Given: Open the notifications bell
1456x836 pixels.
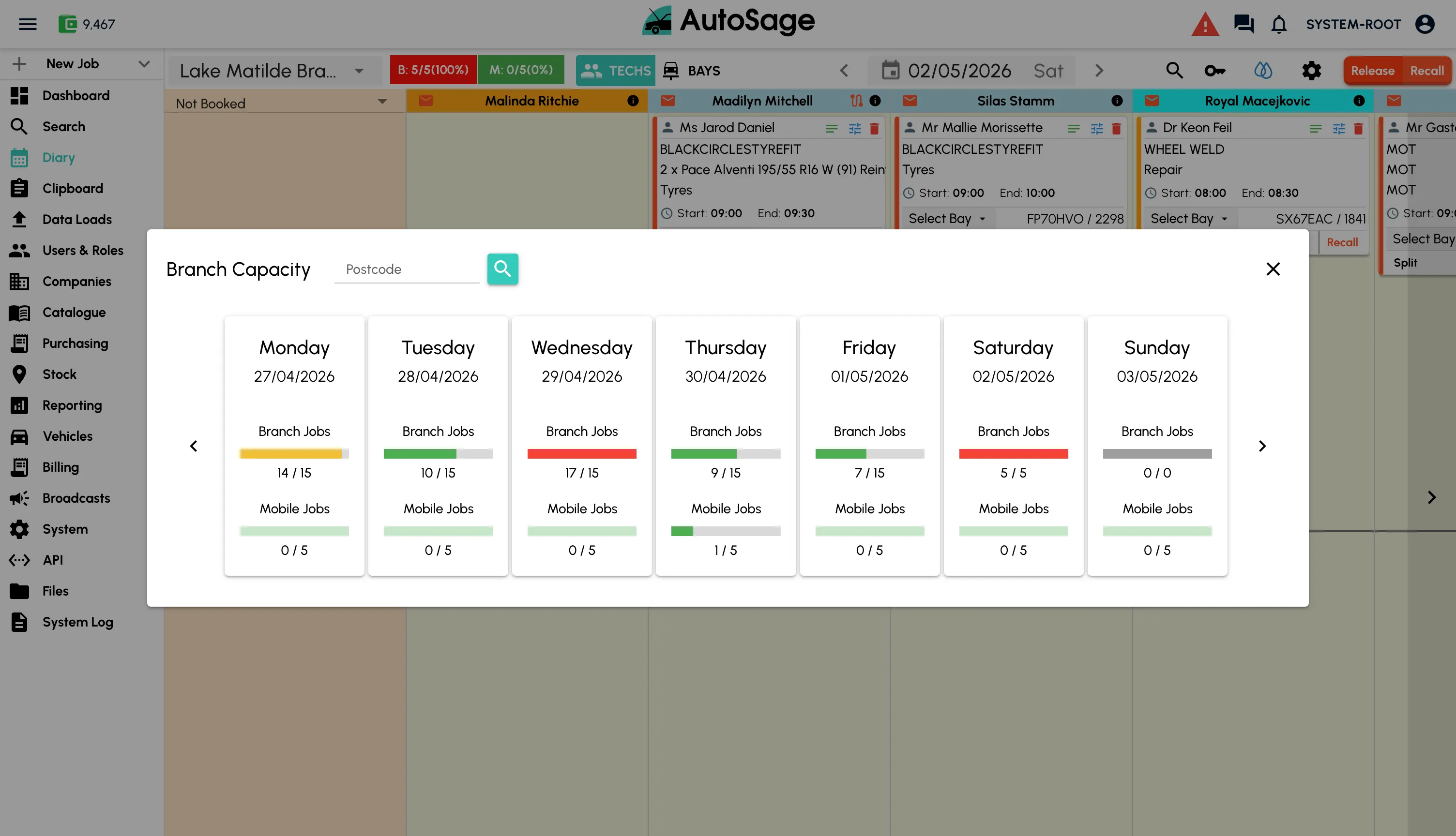Looking at the screenshot, I should (1279, 24).
